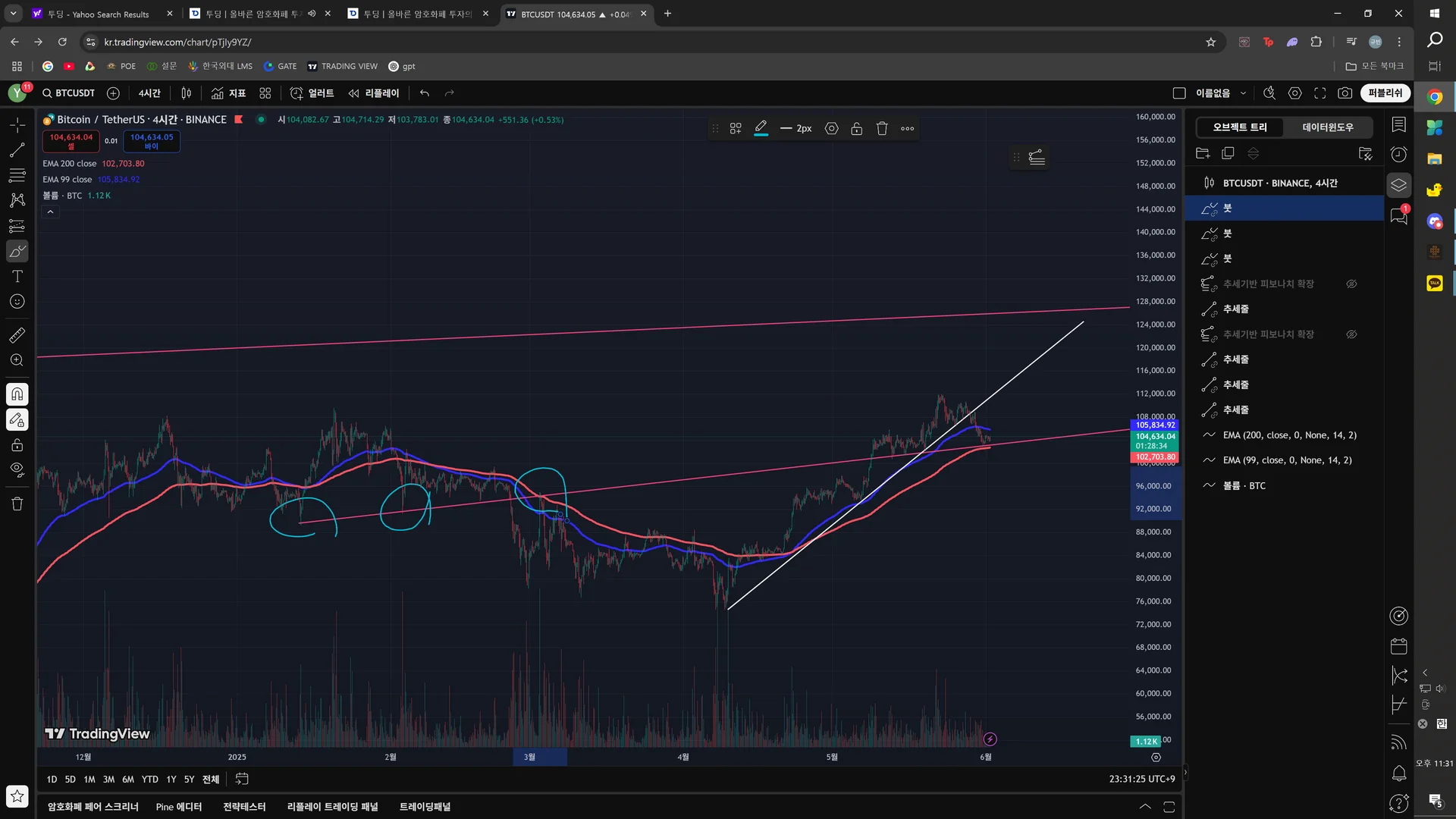Select the crosshair cursor tool
The width and height of the screenshot is (1456, 819).
17,124
